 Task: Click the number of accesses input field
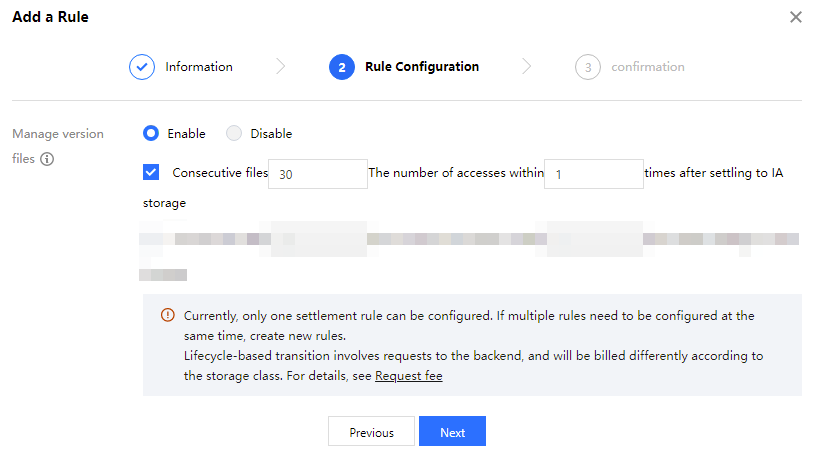(x=593, y=174)
